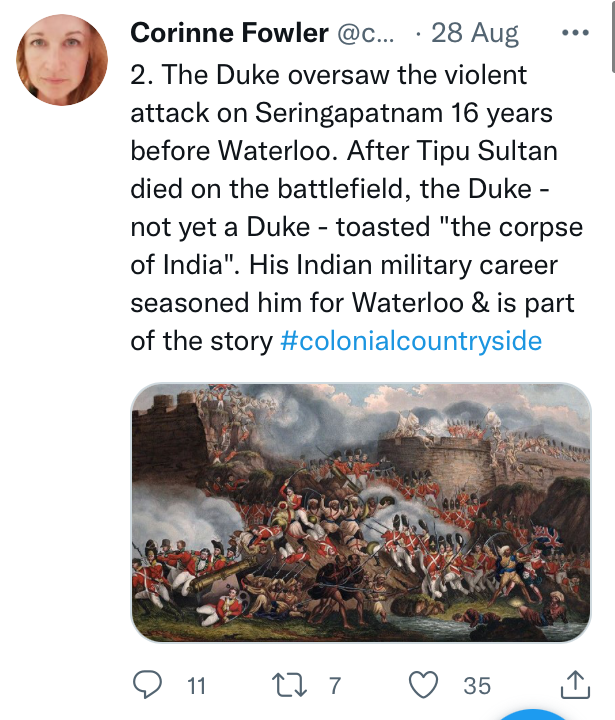Open the share icon for this tweet

[575, 684]
